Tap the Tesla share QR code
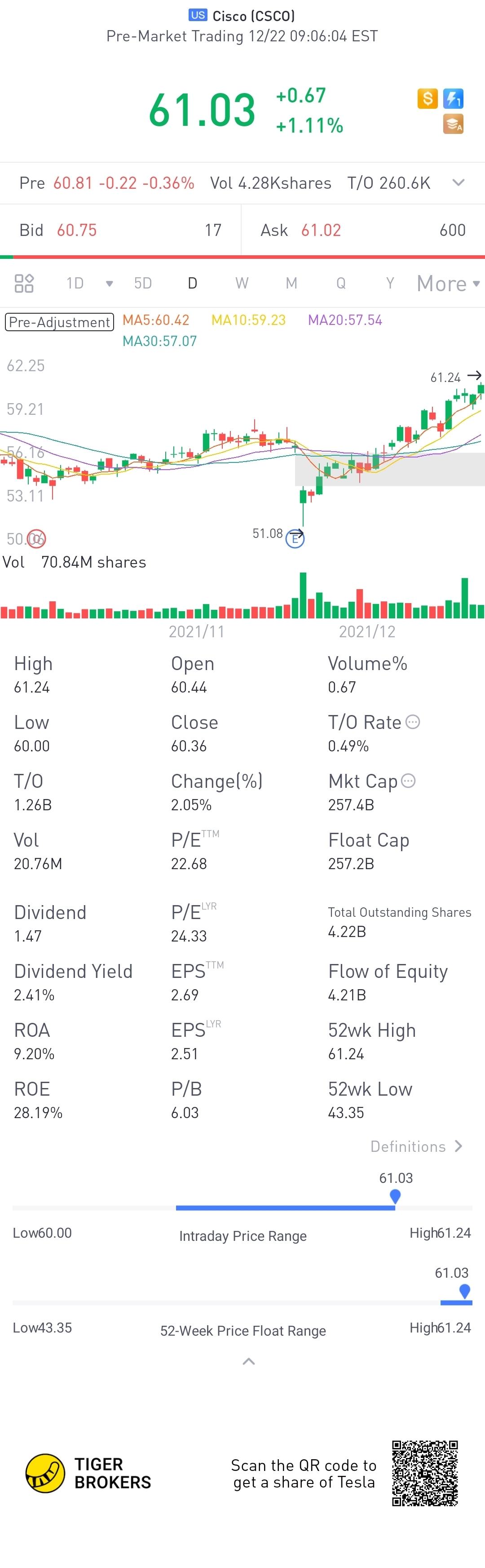 pos(425,1473)
